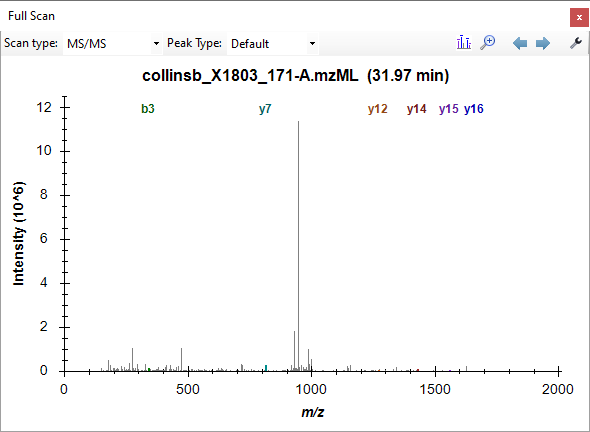Click the y14 ion label
Viewport: 590px width, 432px height.
point(417,109)
